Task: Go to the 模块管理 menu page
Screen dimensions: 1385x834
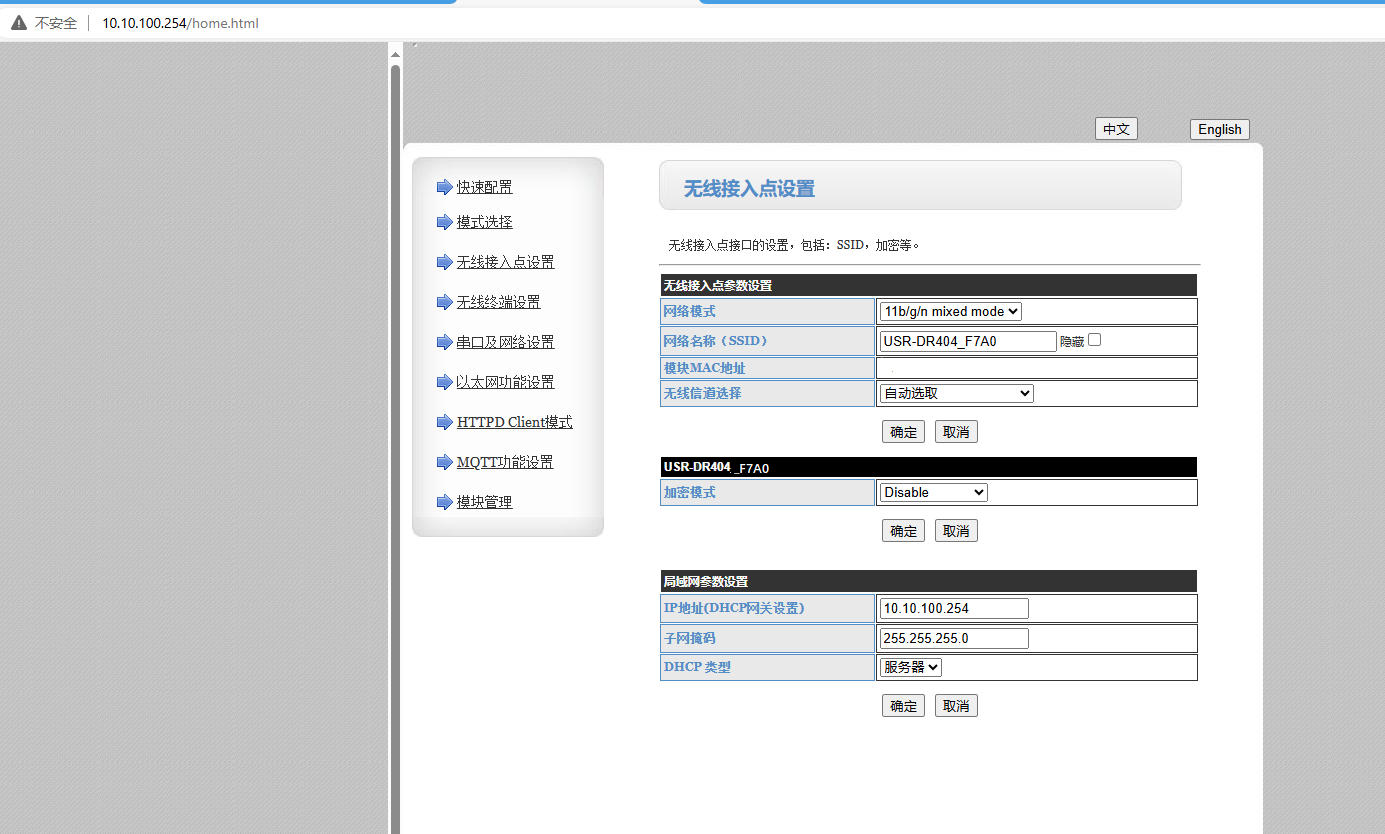Action: [x=484, y=502]
